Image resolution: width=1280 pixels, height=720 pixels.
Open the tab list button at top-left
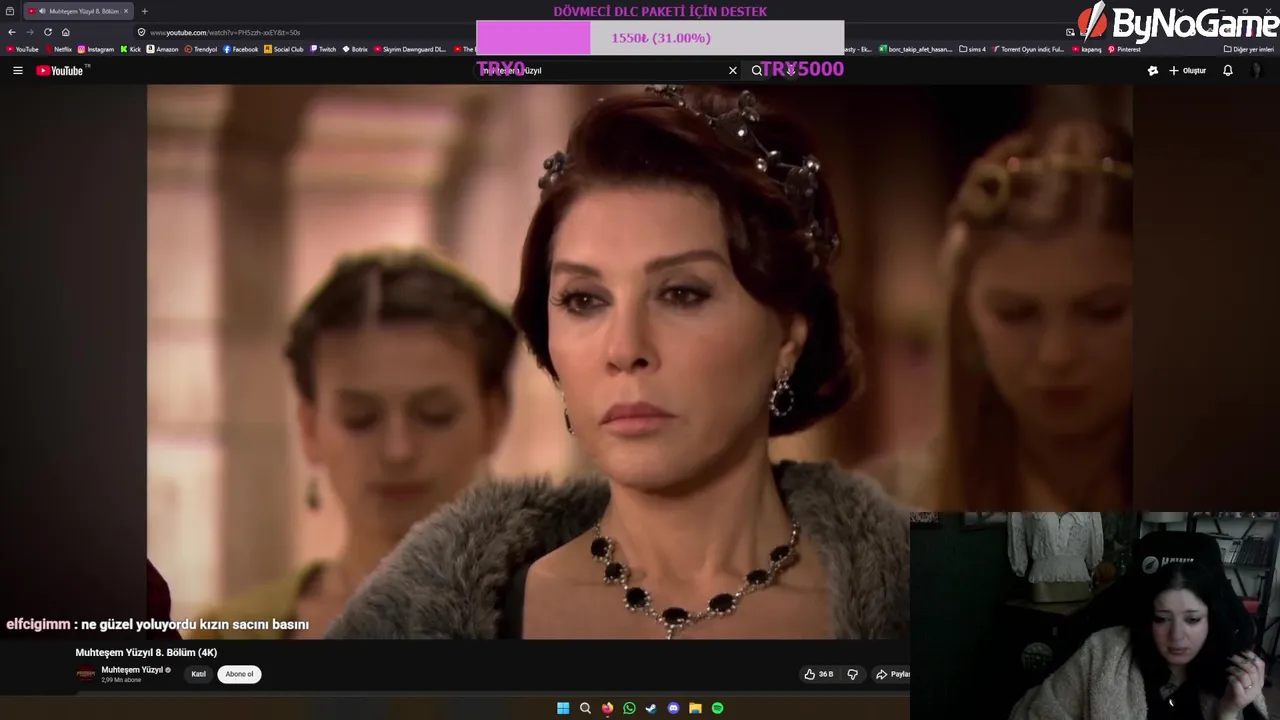tap(10, 11)
